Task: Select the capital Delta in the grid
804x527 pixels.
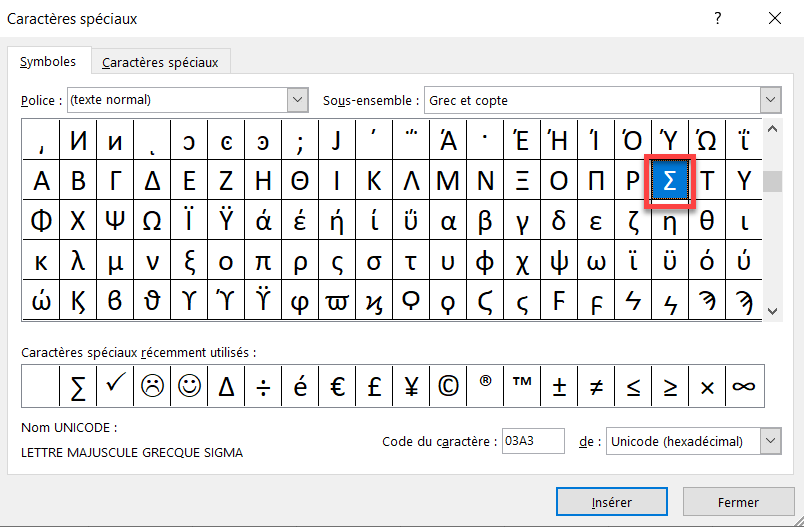Action: pyautogui.click(x=152, y=180)
